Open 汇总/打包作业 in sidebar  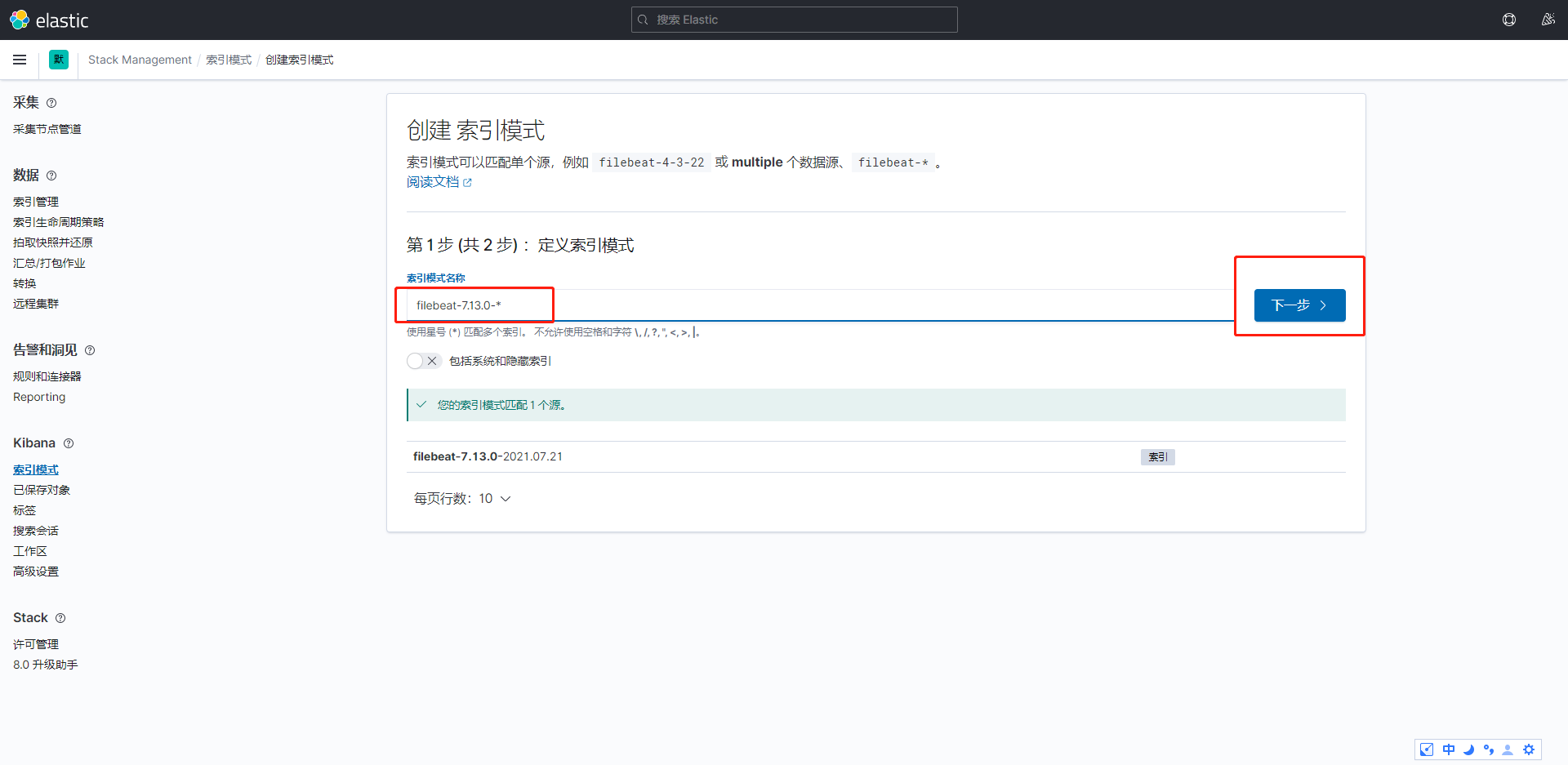click(x=49, y=263)
